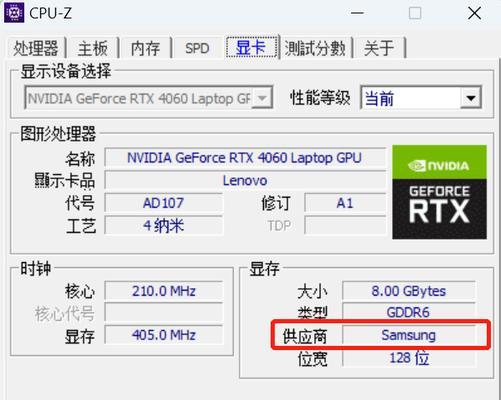Open the 内存 tab

point(145,48)
